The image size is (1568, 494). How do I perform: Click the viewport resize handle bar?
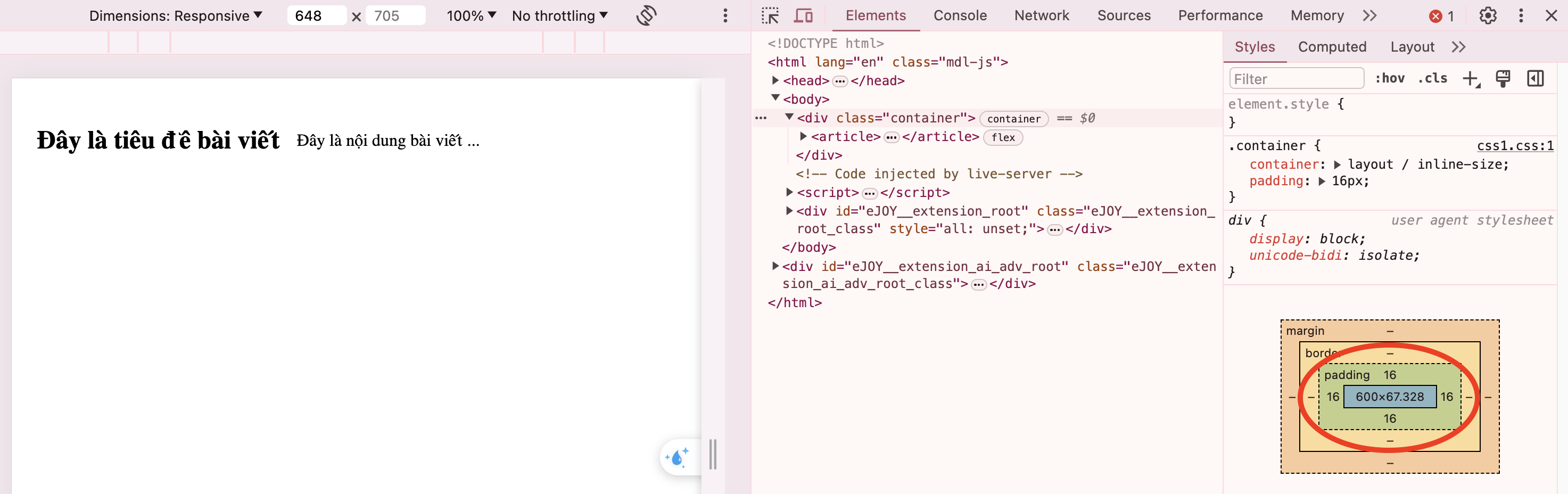[x=713, y=455]
